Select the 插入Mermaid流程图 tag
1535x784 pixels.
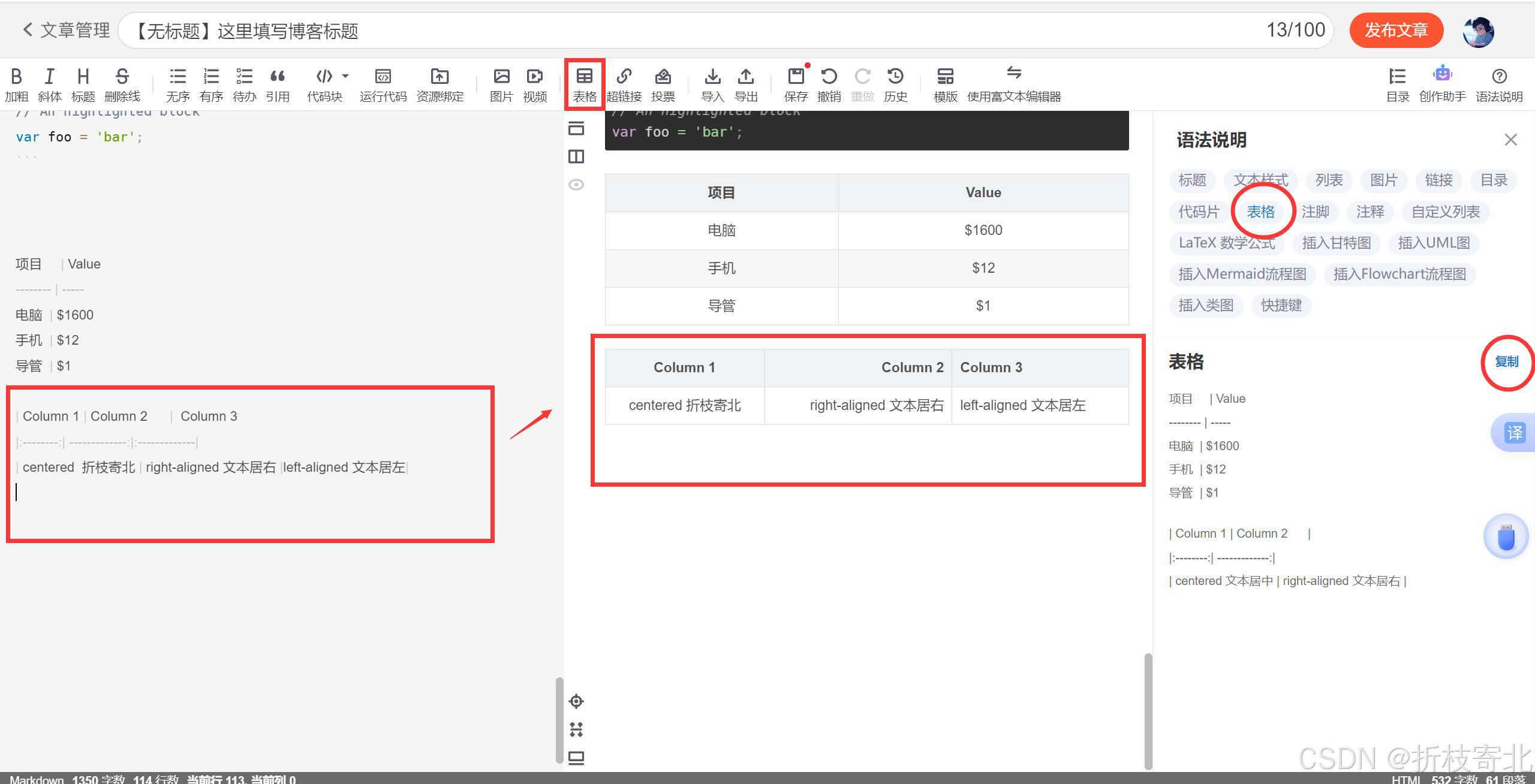click(1242, 274)
